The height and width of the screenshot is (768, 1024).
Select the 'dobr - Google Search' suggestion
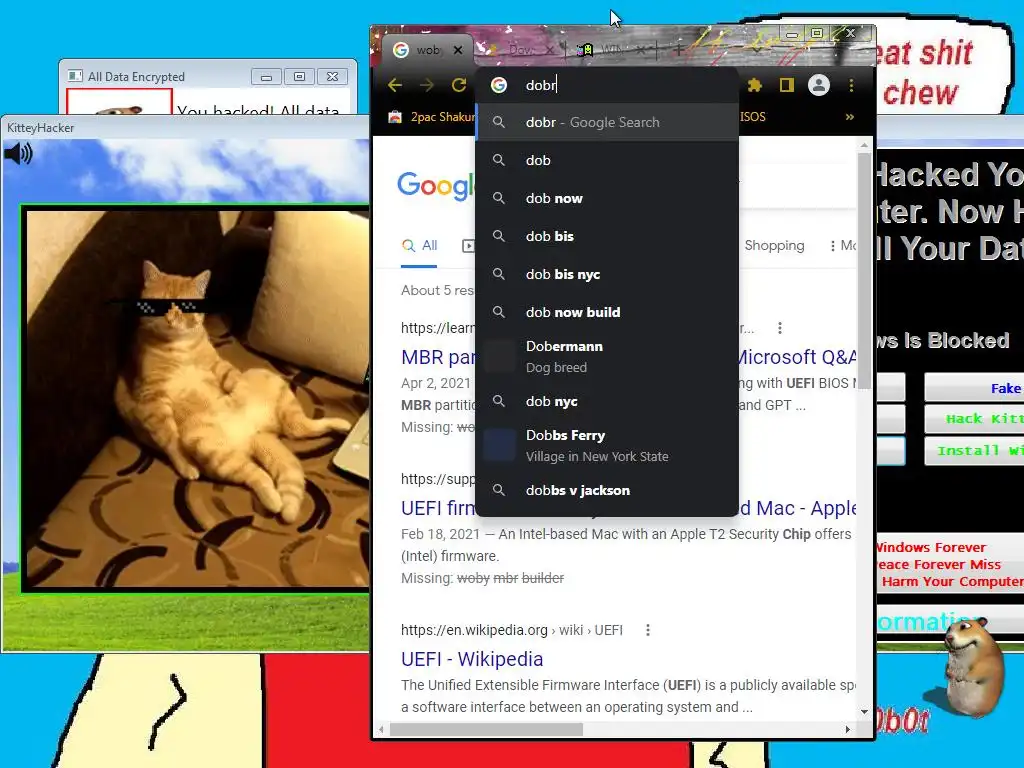(607, 122)
